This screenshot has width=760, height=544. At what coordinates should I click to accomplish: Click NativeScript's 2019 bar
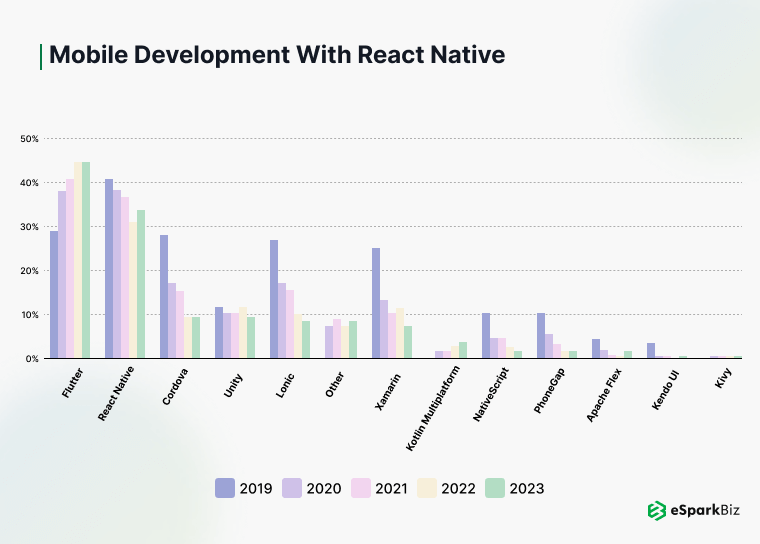[x=486, y=336]
